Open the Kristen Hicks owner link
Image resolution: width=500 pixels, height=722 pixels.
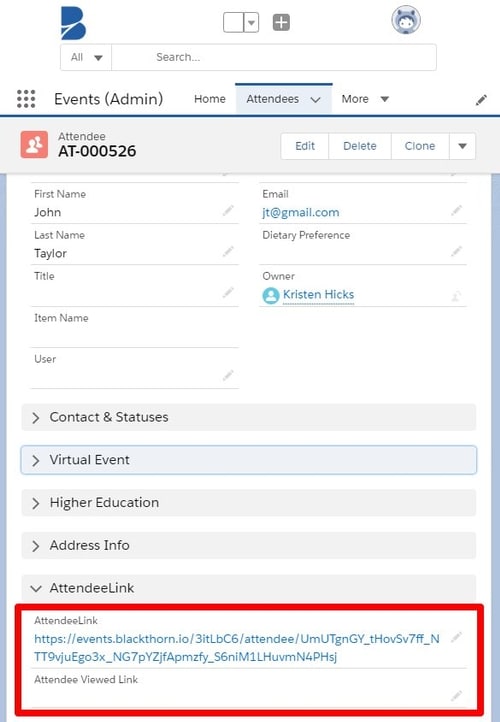coord(318,295)
